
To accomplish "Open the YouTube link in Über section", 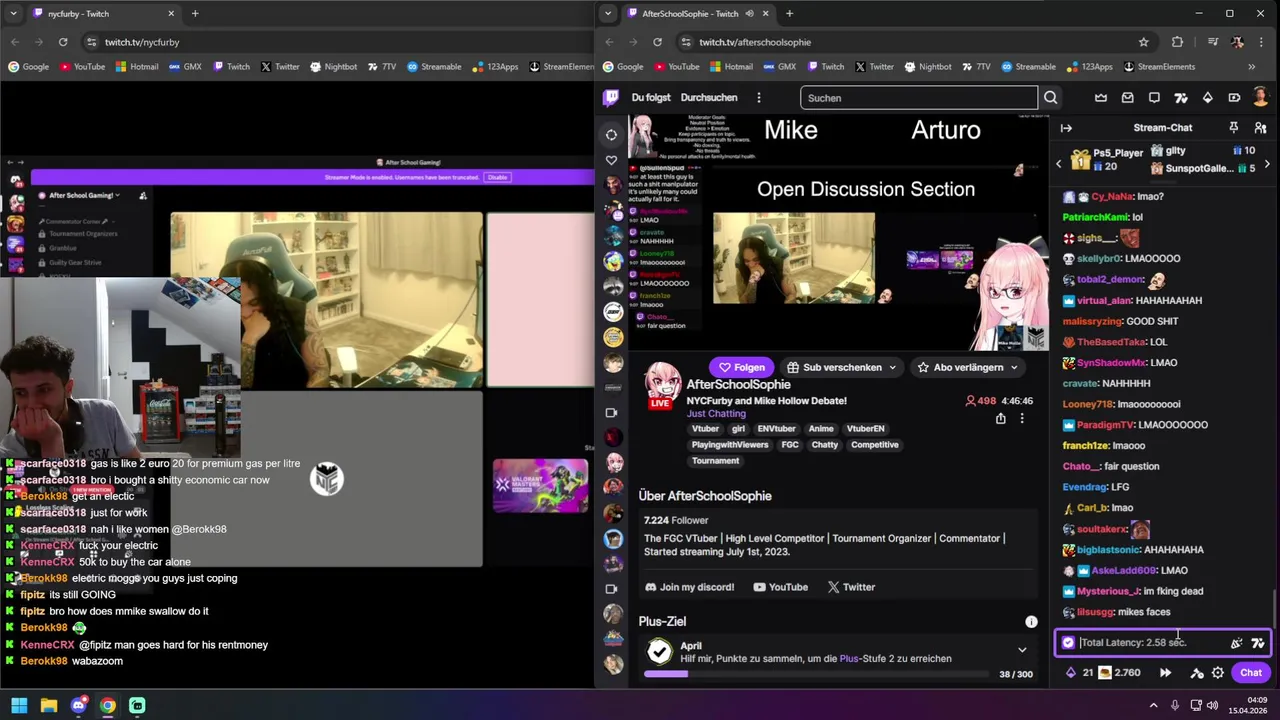I will [780, 587].
